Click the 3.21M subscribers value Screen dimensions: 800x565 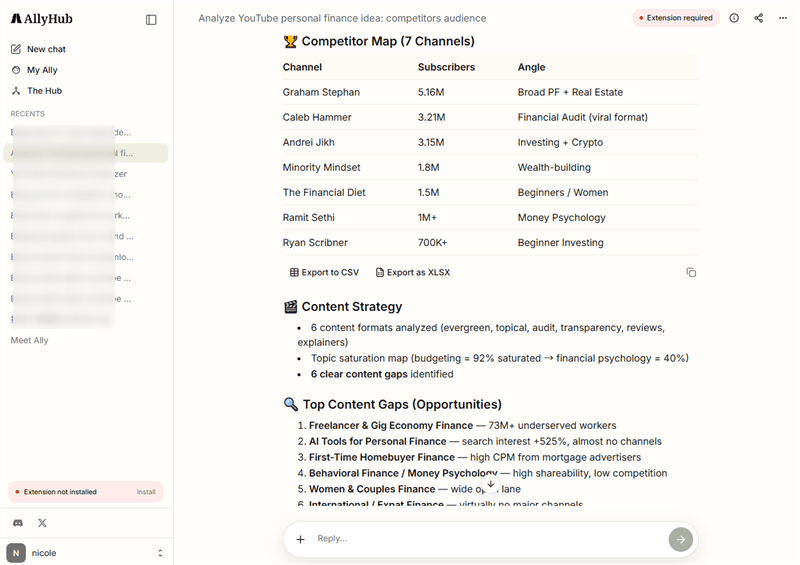[x=431, y=117]
